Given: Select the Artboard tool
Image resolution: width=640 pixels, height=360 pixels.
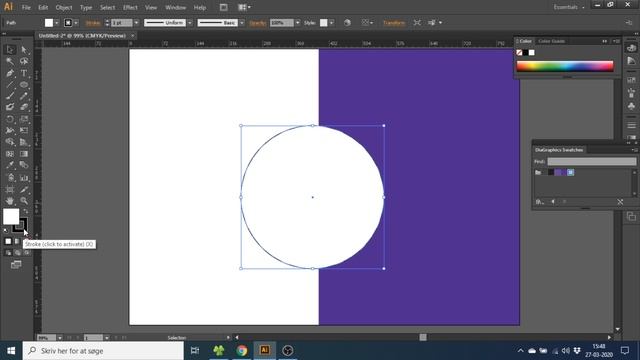Looking at the screenshot, I should 10,189.
